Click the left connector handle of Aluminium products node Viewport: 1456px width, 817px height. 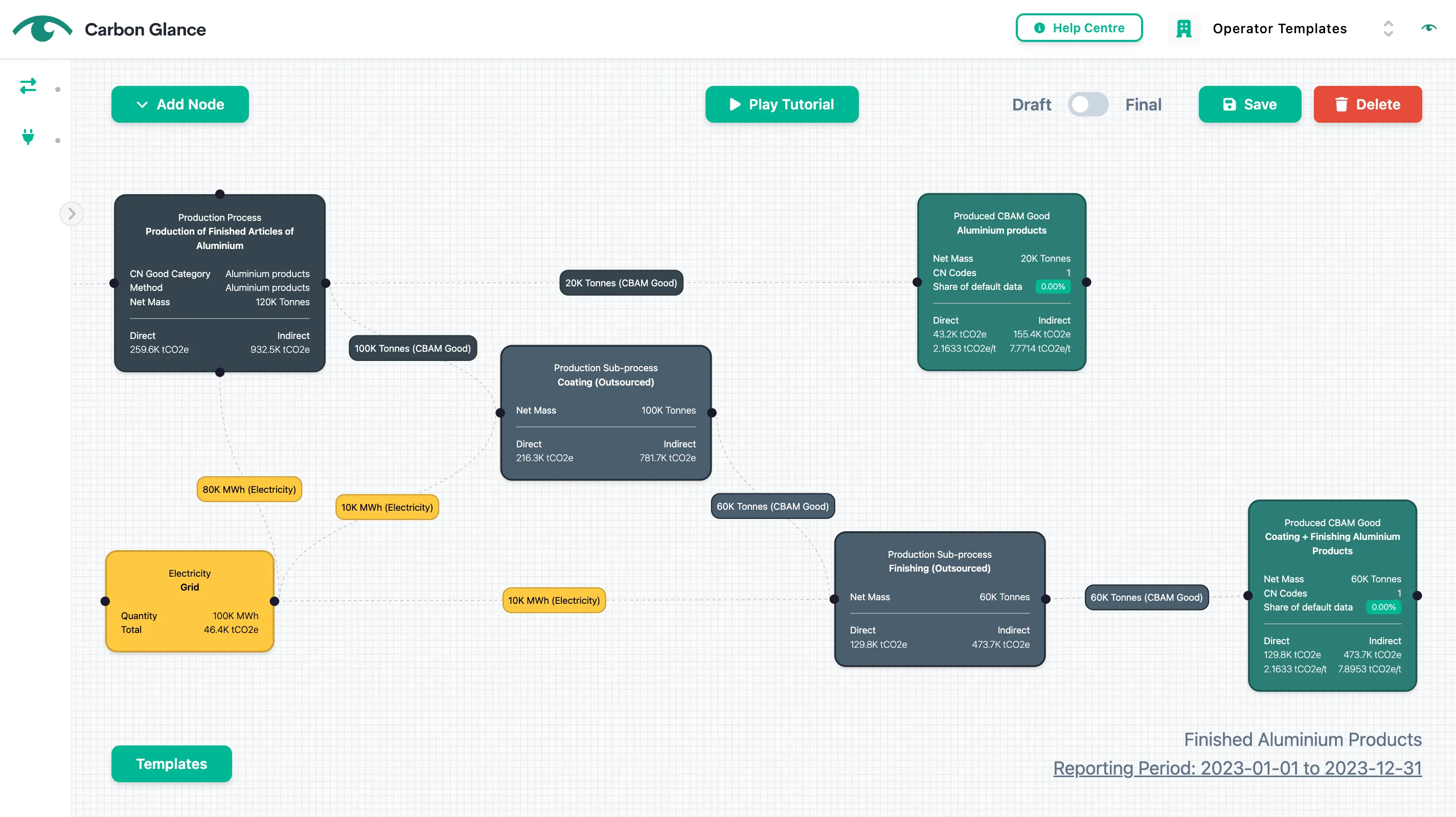coord(917,282)
